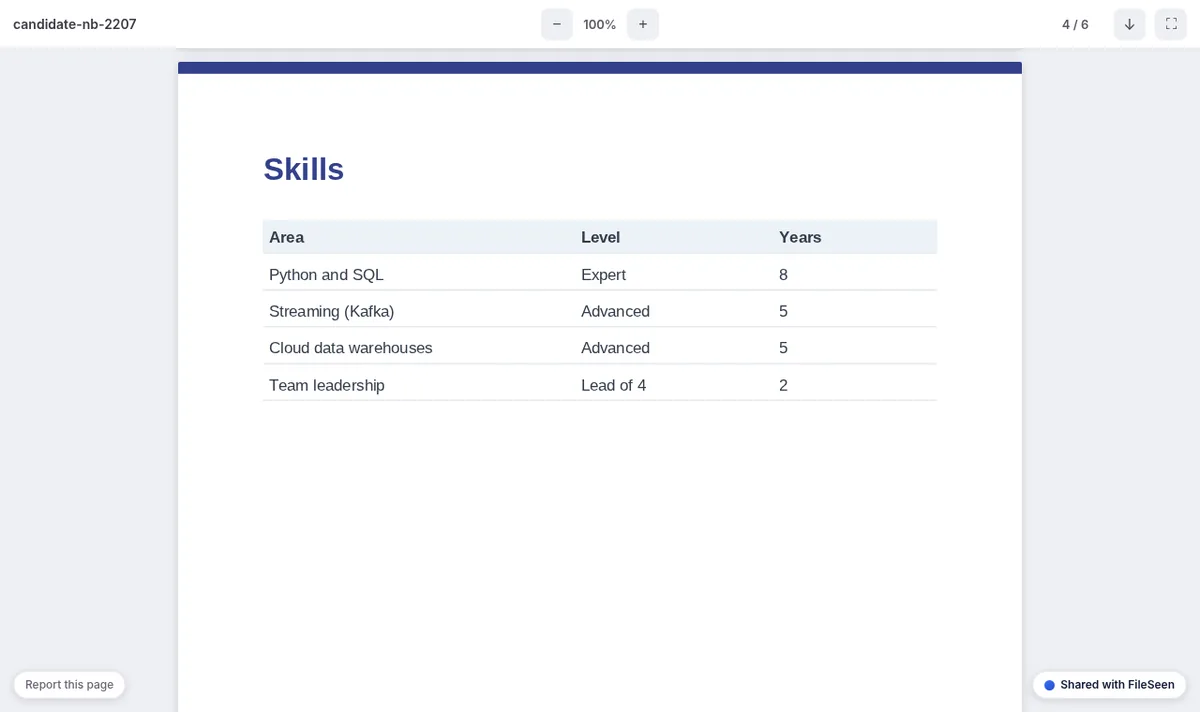Select the document title candidate-nb-2207
Viewport: 1200px width, 712px height.
pyautogui.click(x=75, y=24)
